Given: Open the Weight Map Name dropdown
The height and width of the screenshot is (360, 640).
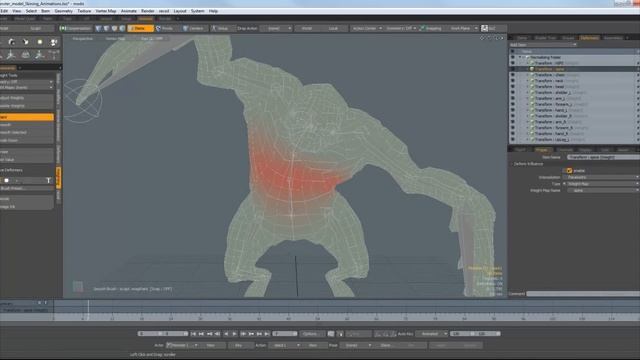Looking at the screenshot, I should pyautogui.click(x=603, y=190).
